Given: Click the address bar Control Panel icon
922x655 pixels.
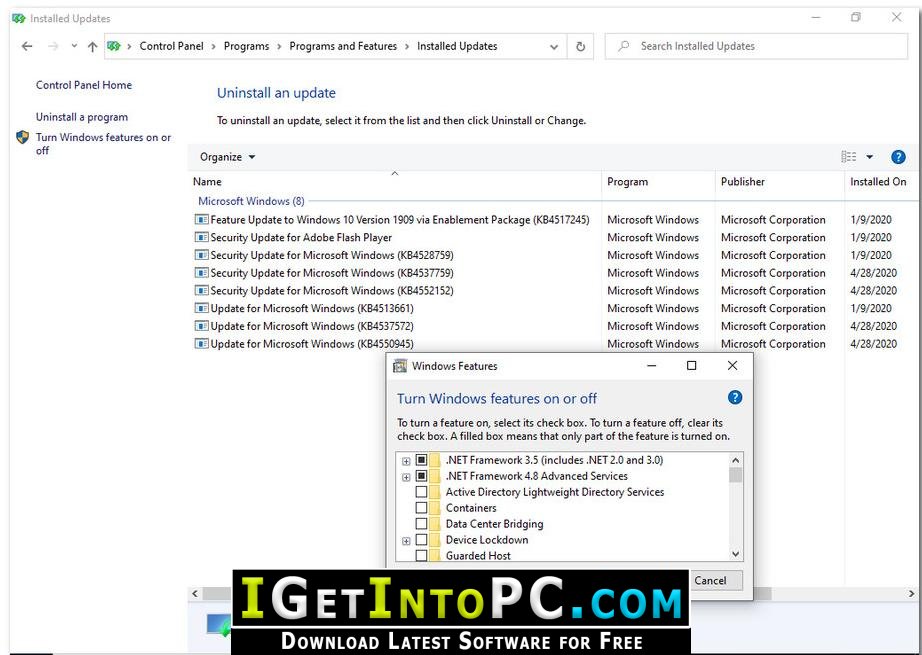Looking at the screenshot, I should 114,46.
